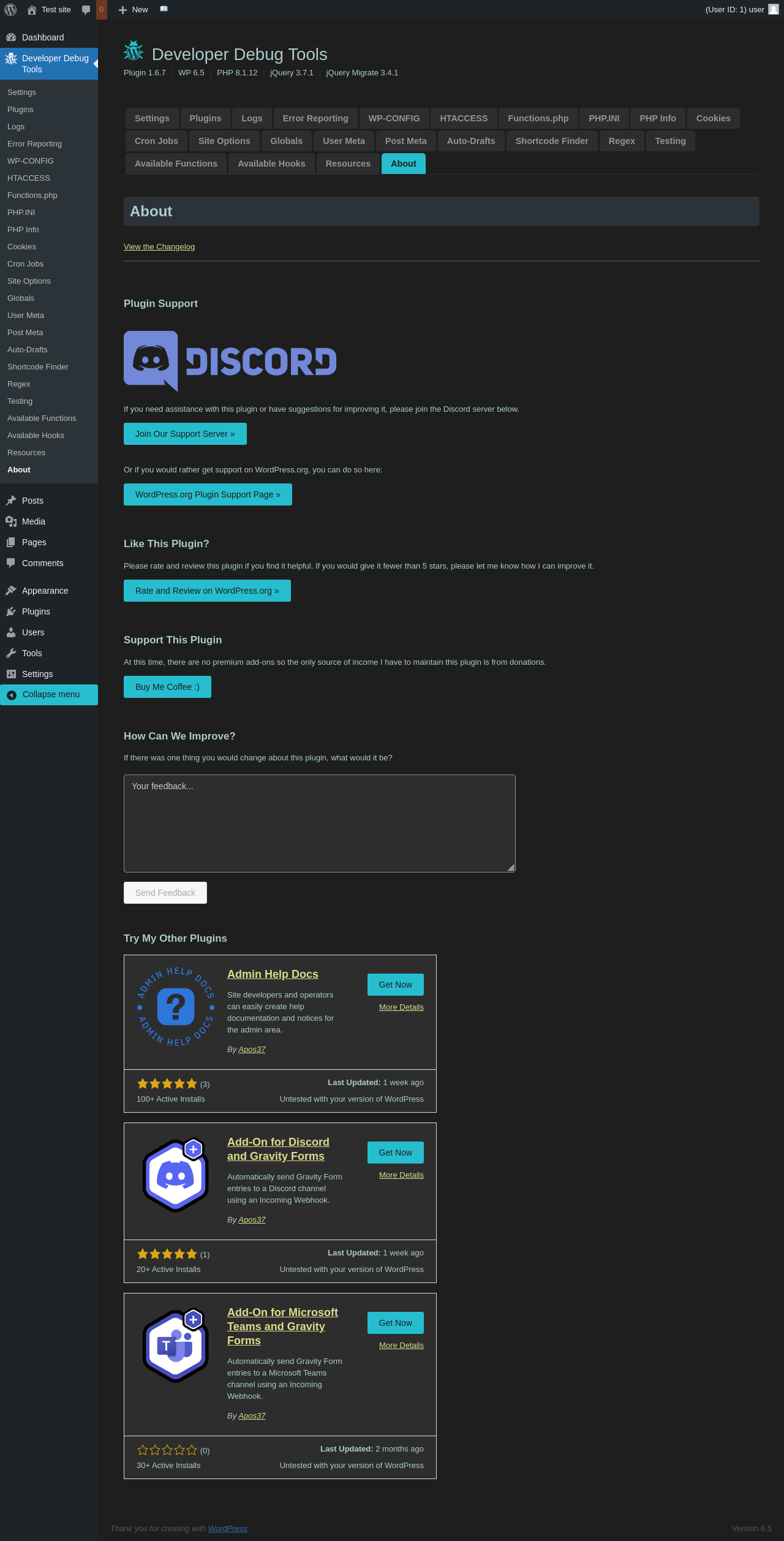Click the Discord and Gravity Forms plugin icon
Screen dimensions: 784x1541
(x=176, y=1175)
